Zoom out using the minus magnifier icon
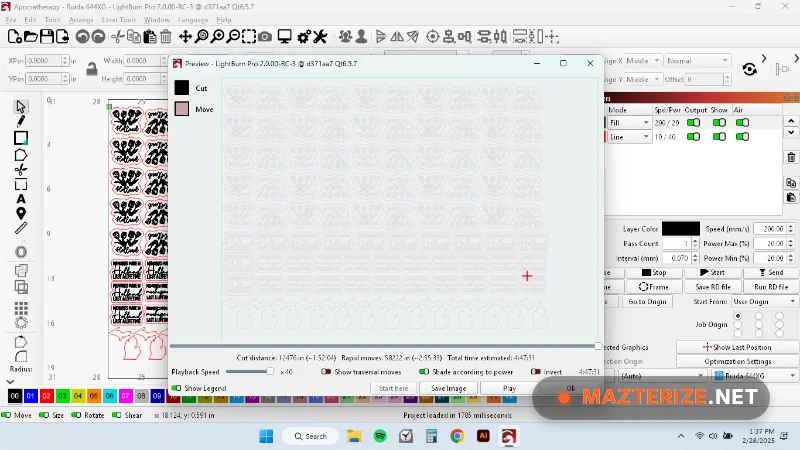This screenshot has width=800, height=450. [x=233, y=37]
